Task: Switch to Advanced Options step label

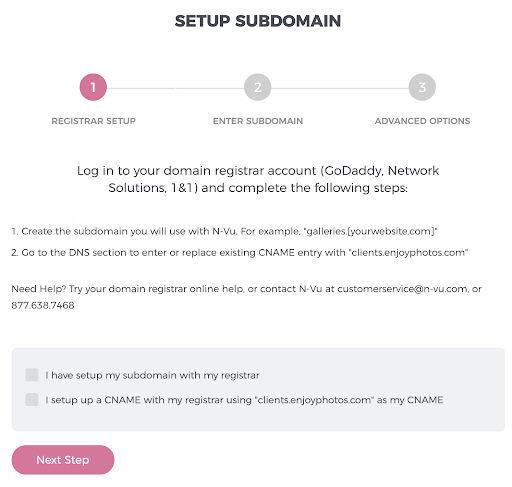Action: 422,121
